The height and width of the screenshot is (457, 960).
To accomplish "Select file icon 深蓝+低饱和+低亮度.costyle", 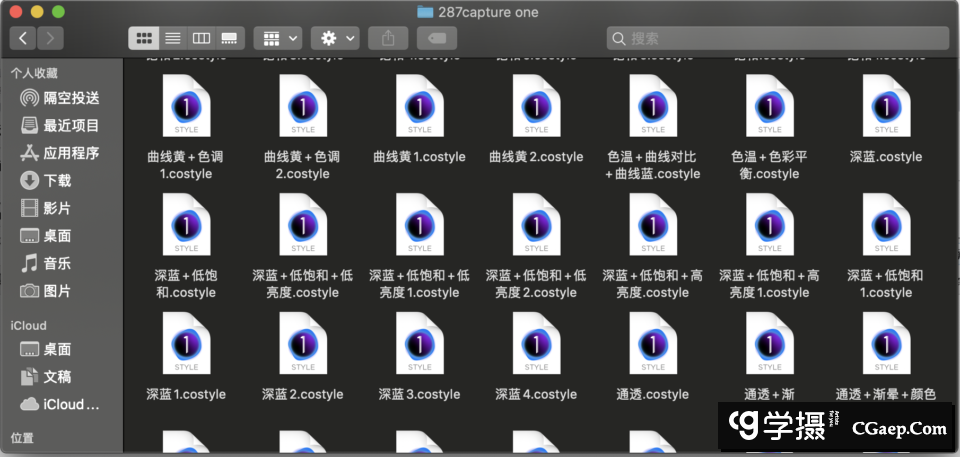I will (303, 224).
